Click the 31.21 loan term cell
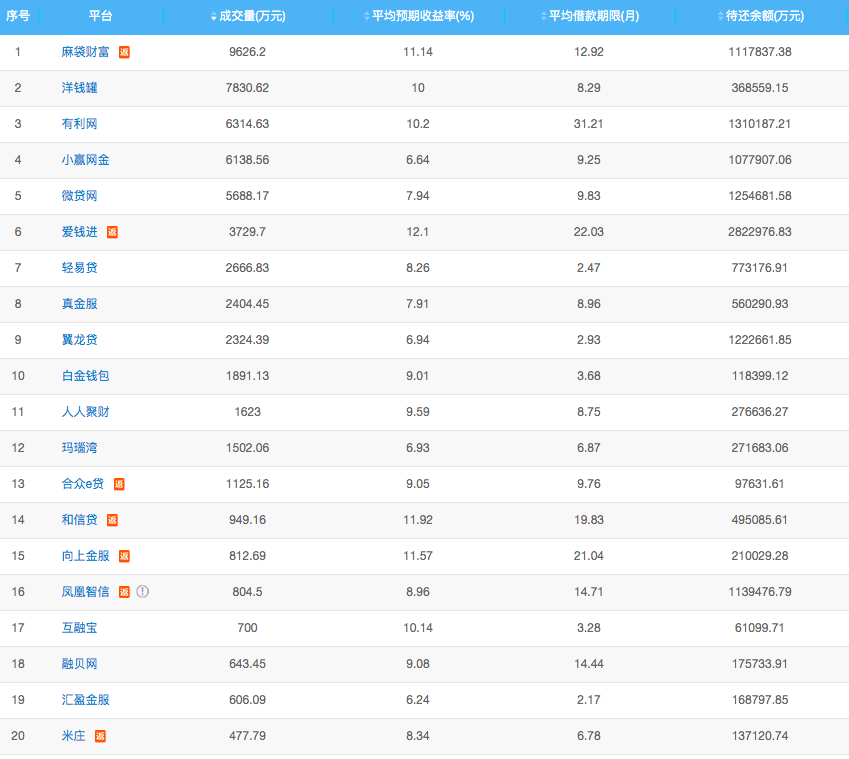 (x=589, y=124)
